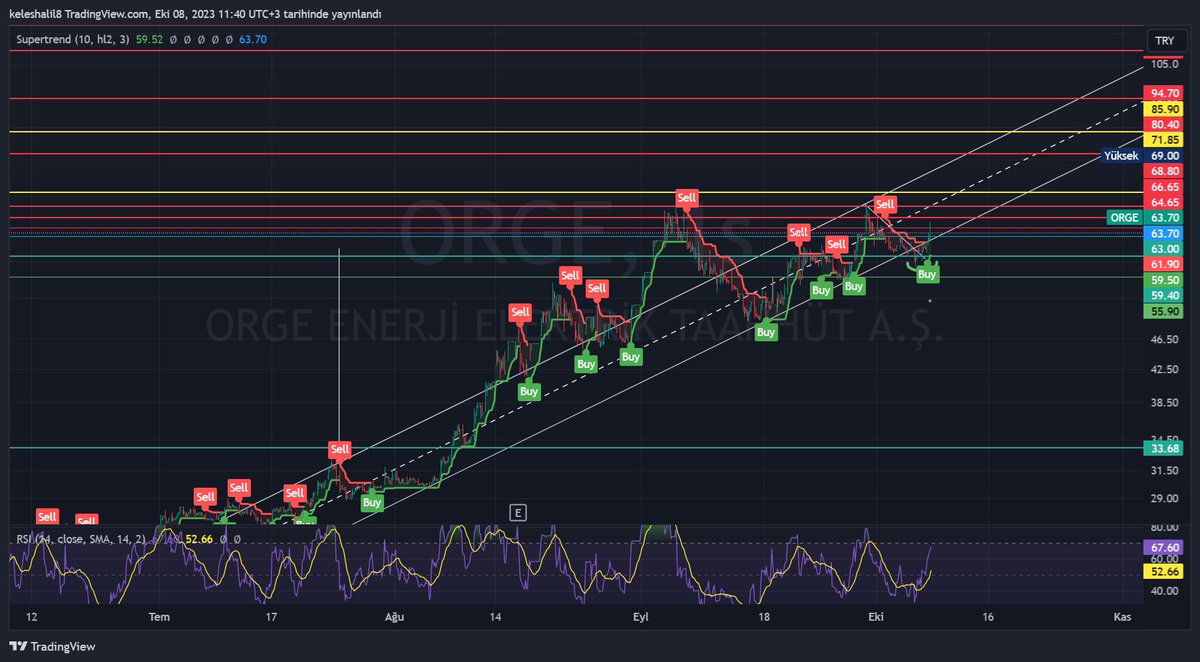Click the red 61.90 price label
This screenshot has height=662, width=1200.
click(x=1165, y=264)
